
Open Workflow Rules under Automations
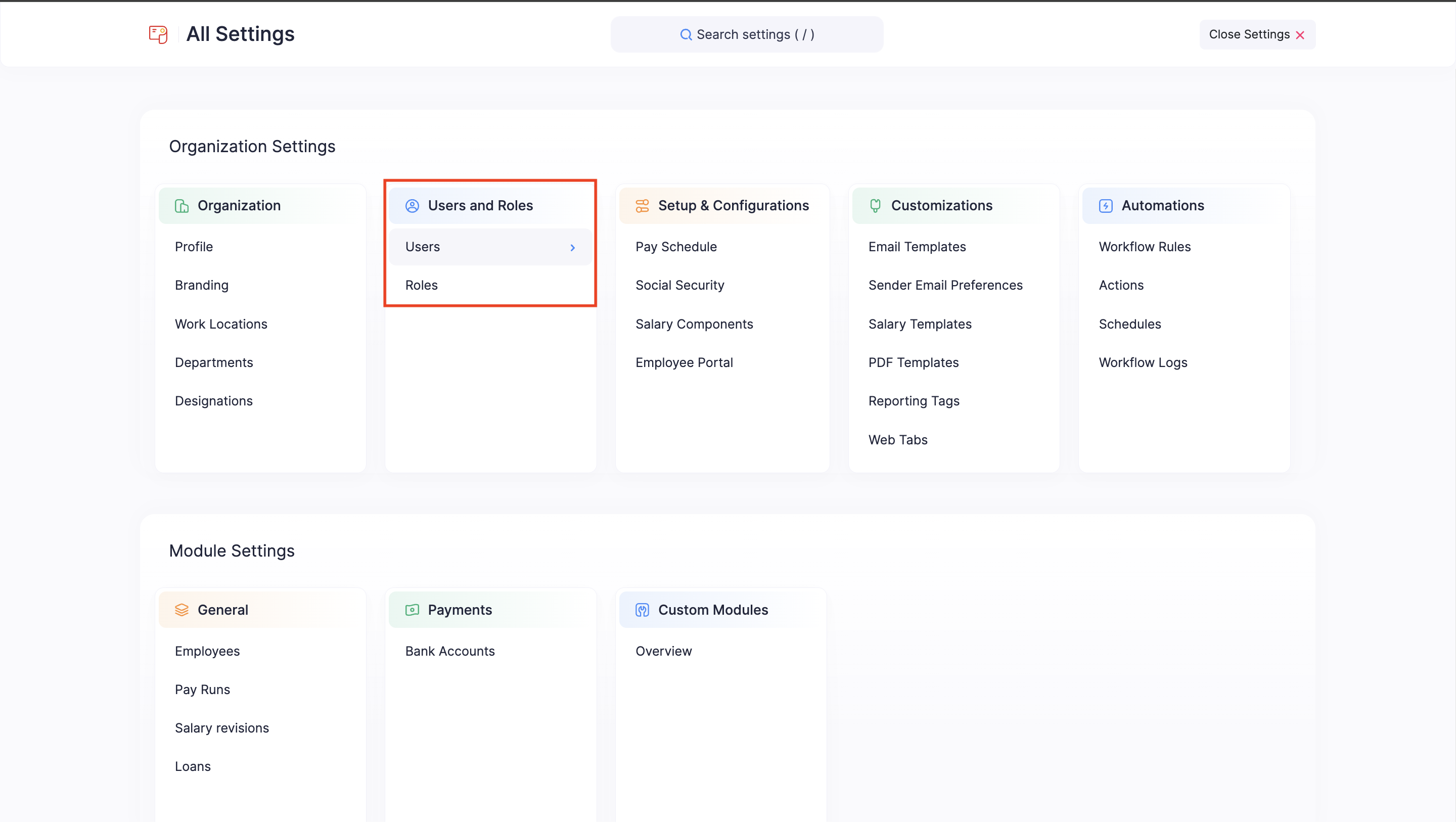tap(1145, 247)
